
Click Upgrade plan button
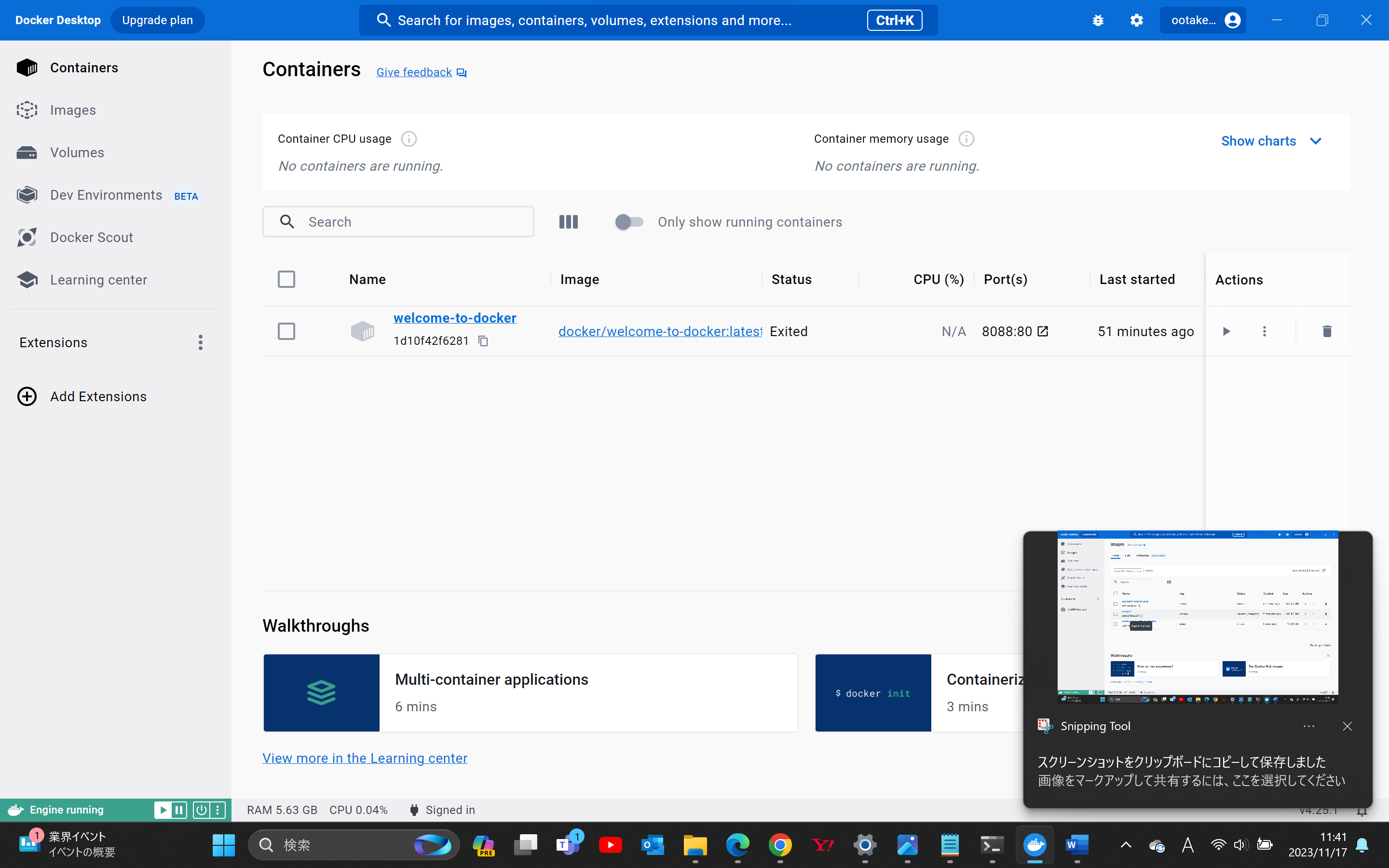pos(157,20)
